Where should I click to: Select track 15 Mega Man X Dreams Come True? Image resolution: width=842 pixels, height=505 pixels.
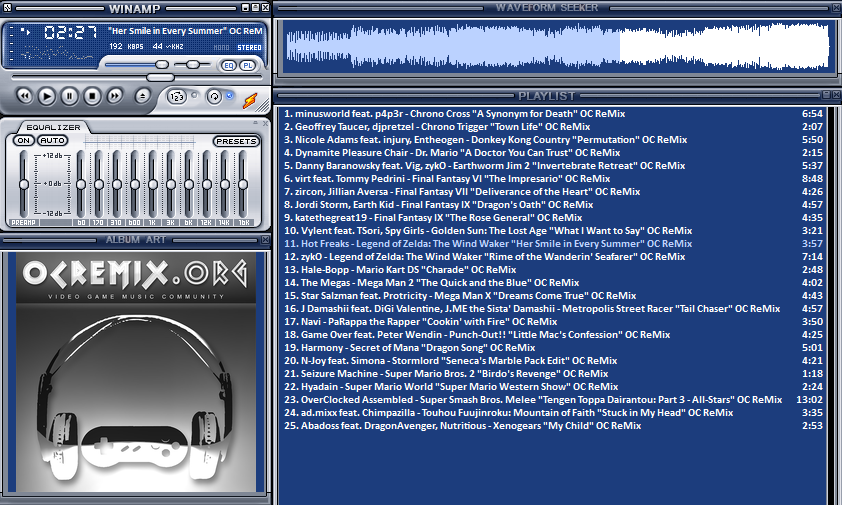click(553, 295)
